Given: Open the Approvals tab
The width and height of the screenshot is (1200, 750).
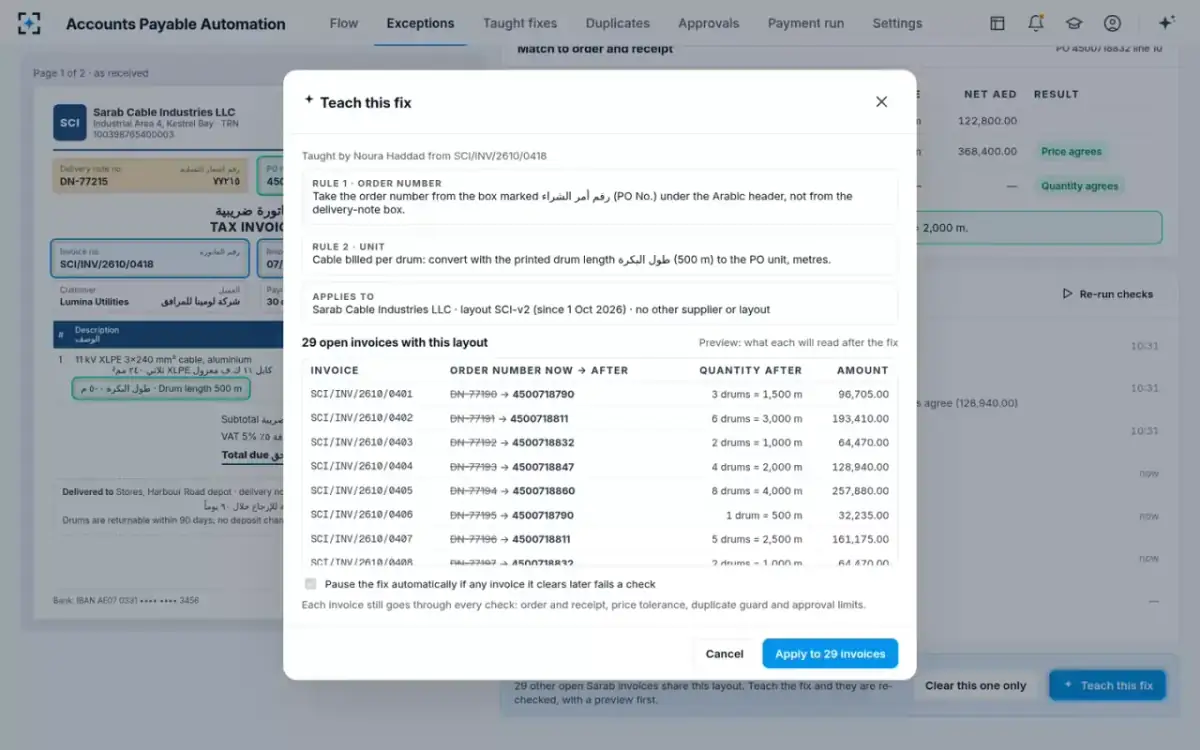Looking at the screenshot, I should (x=709, y=23).
